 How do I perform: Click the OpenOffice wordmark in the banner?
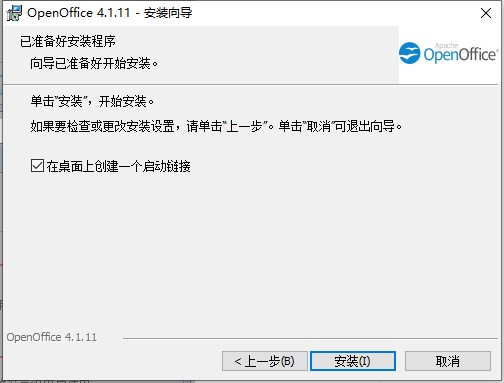460,54
